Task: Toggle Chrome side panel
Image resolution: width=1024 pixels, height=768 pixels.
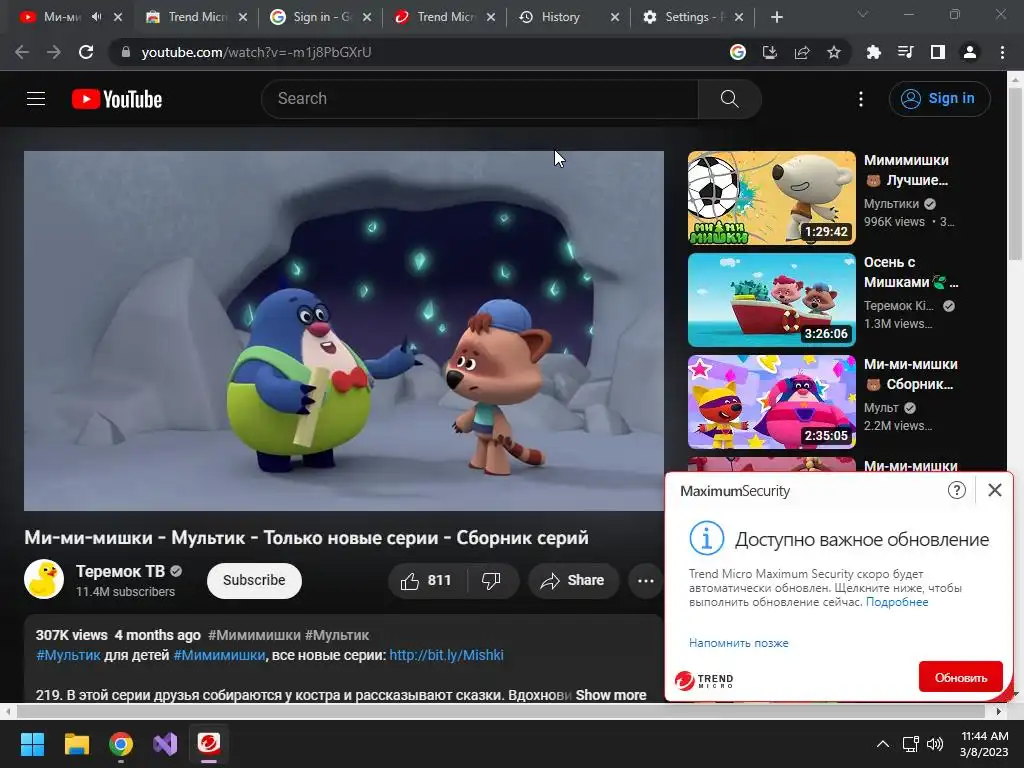Action: pyautogui.click(x=938, y=52)
